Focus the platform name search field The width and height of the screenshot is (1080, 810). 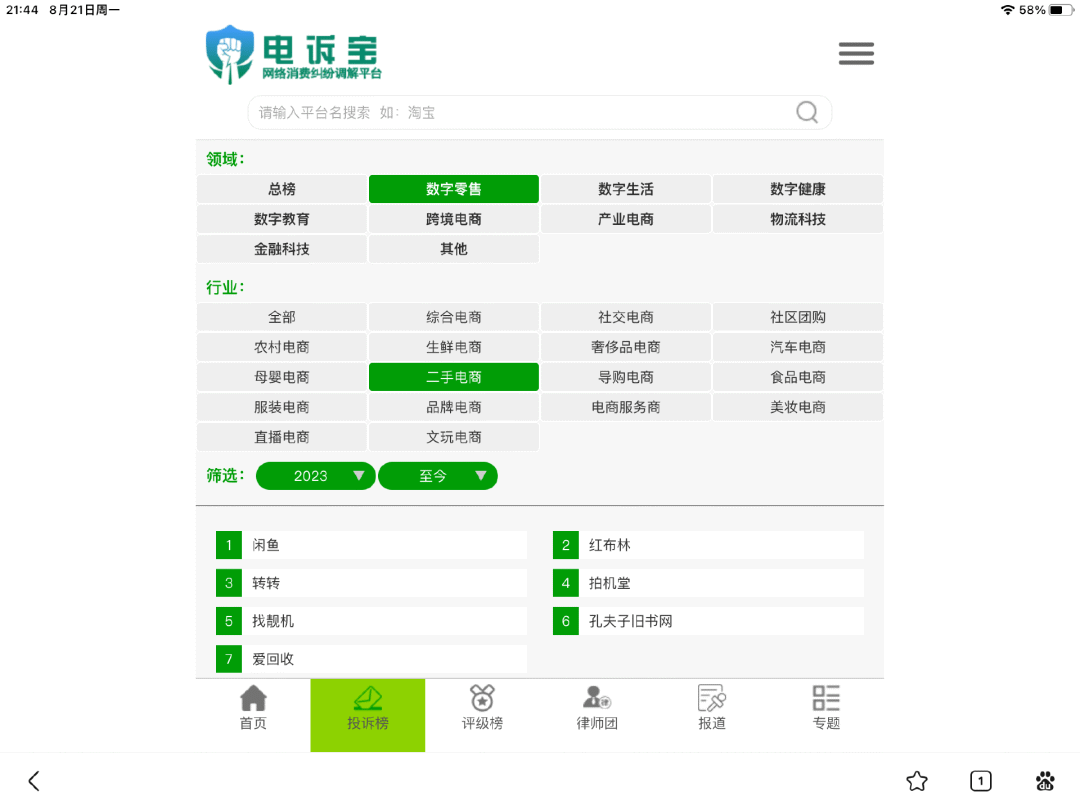[x=539, y=112]
